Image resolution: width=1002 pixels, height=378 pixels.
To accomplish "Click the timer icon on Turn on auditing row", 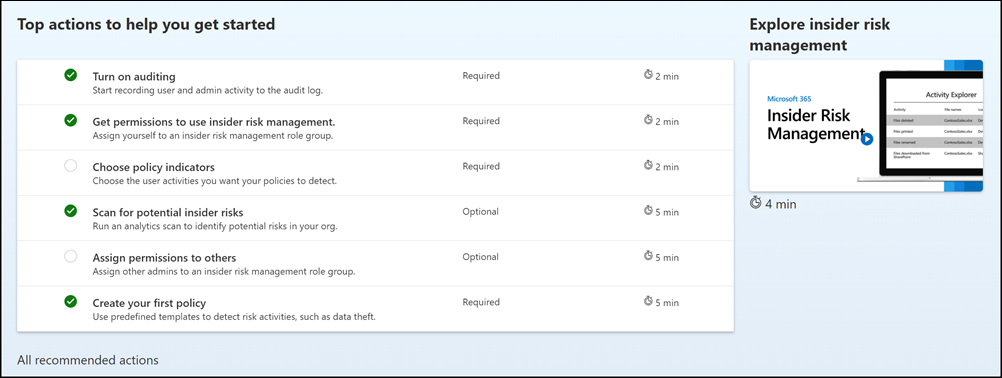I will pyautogui.click(x=648, y=75).
